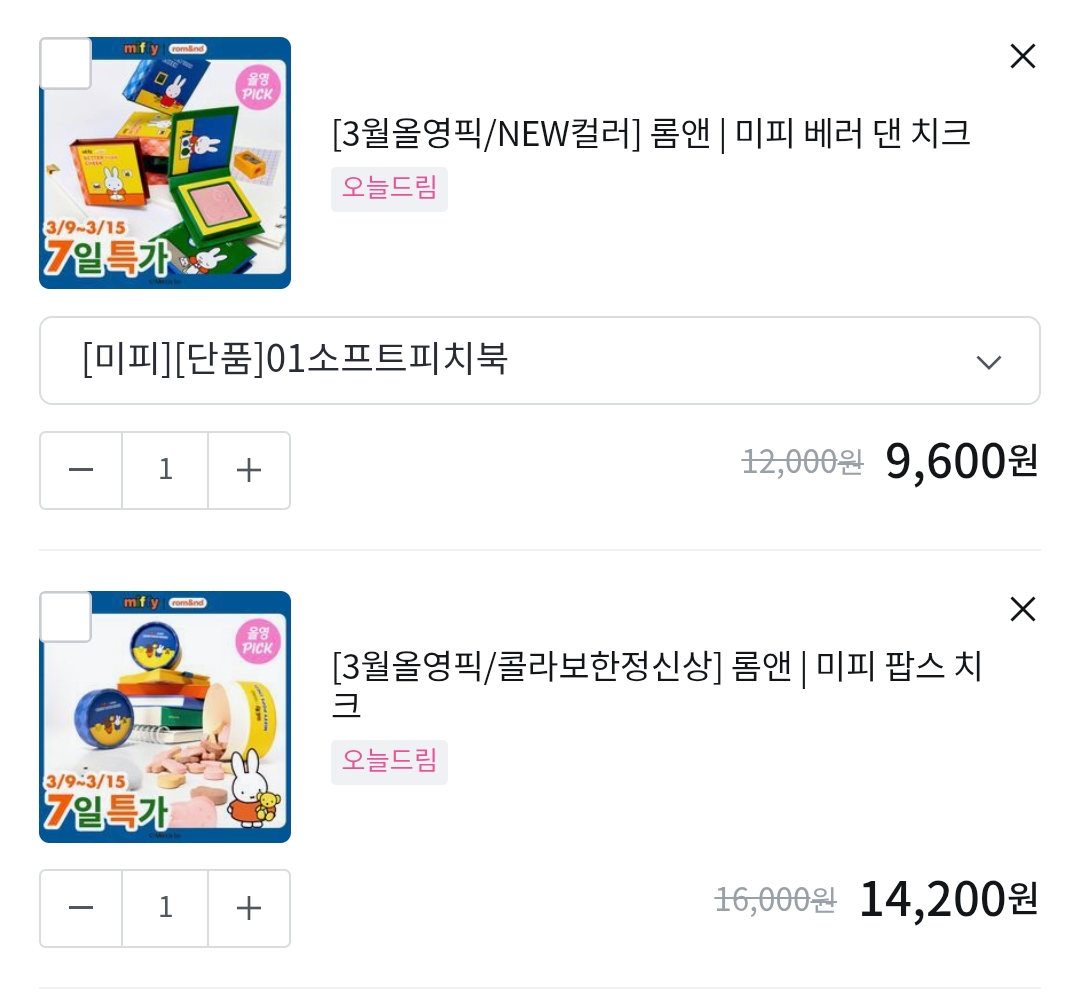
Task: Open the 롬앤 미피 베러 댄 치크 title
Action: [x=650, y=133]
